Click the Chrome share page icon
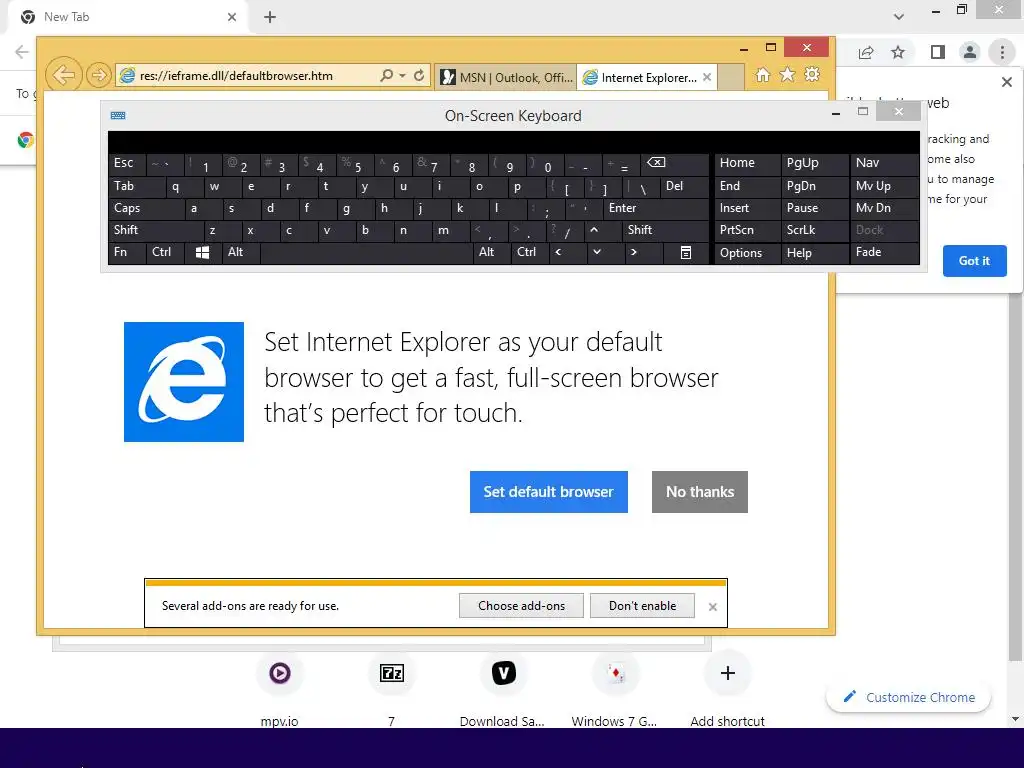 coord(866,52)
